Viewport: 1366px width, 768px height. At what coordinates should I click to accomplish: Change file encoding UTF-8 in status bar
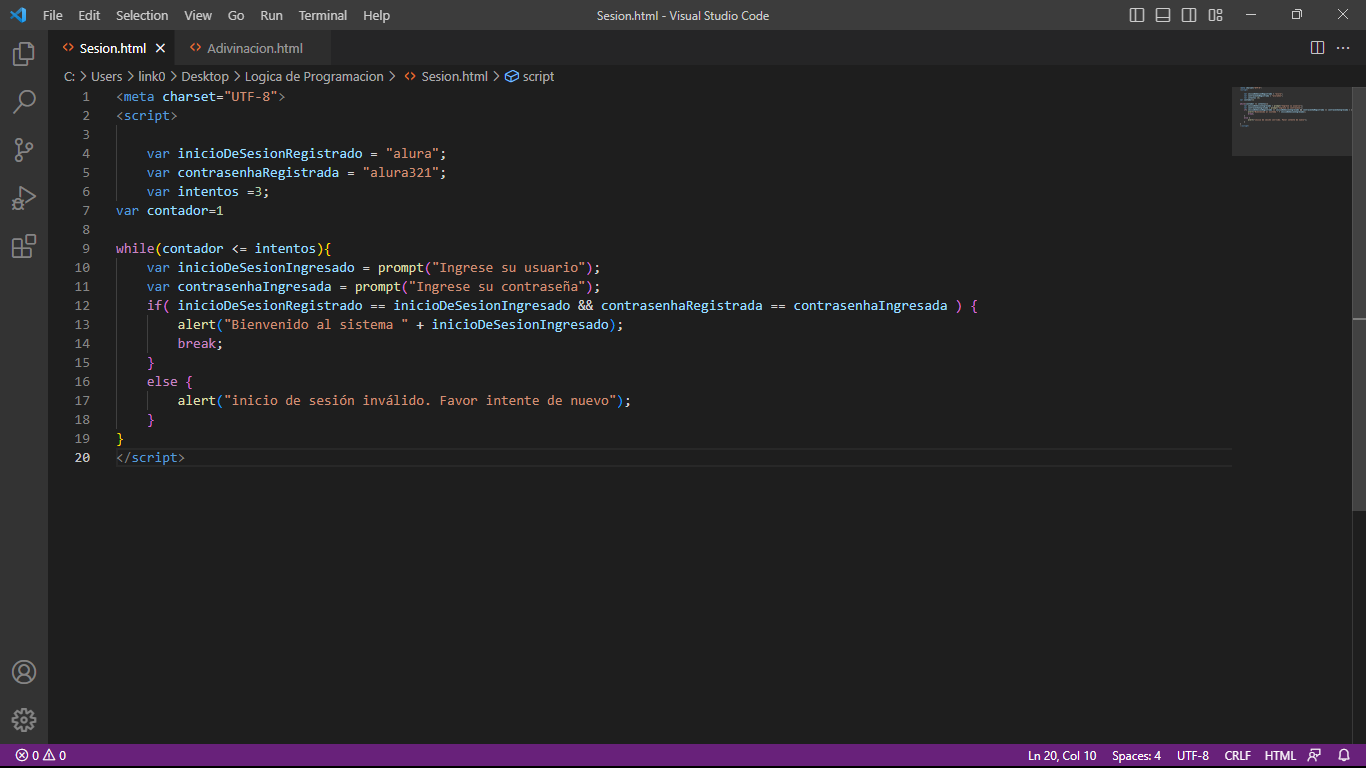point(1193,756)
